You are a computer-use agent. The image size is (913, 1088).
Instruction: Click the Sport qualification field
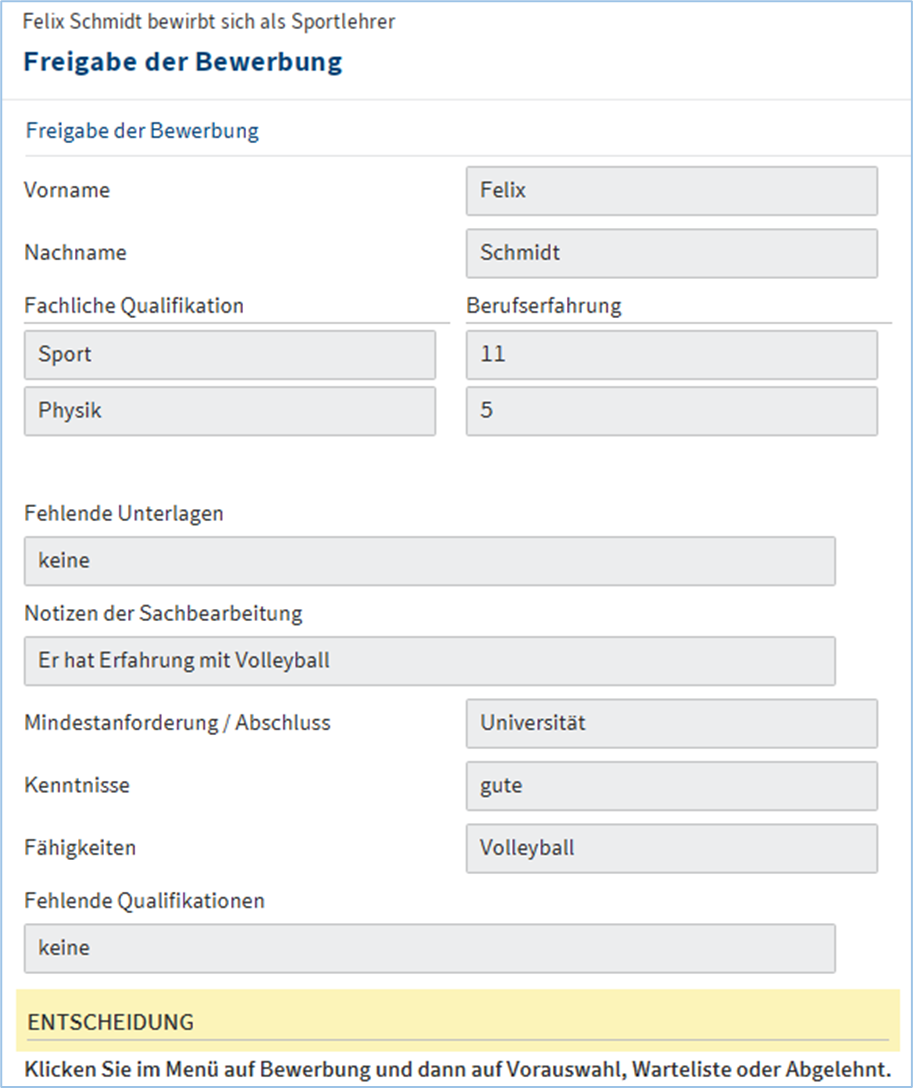(x=229, y=355)
